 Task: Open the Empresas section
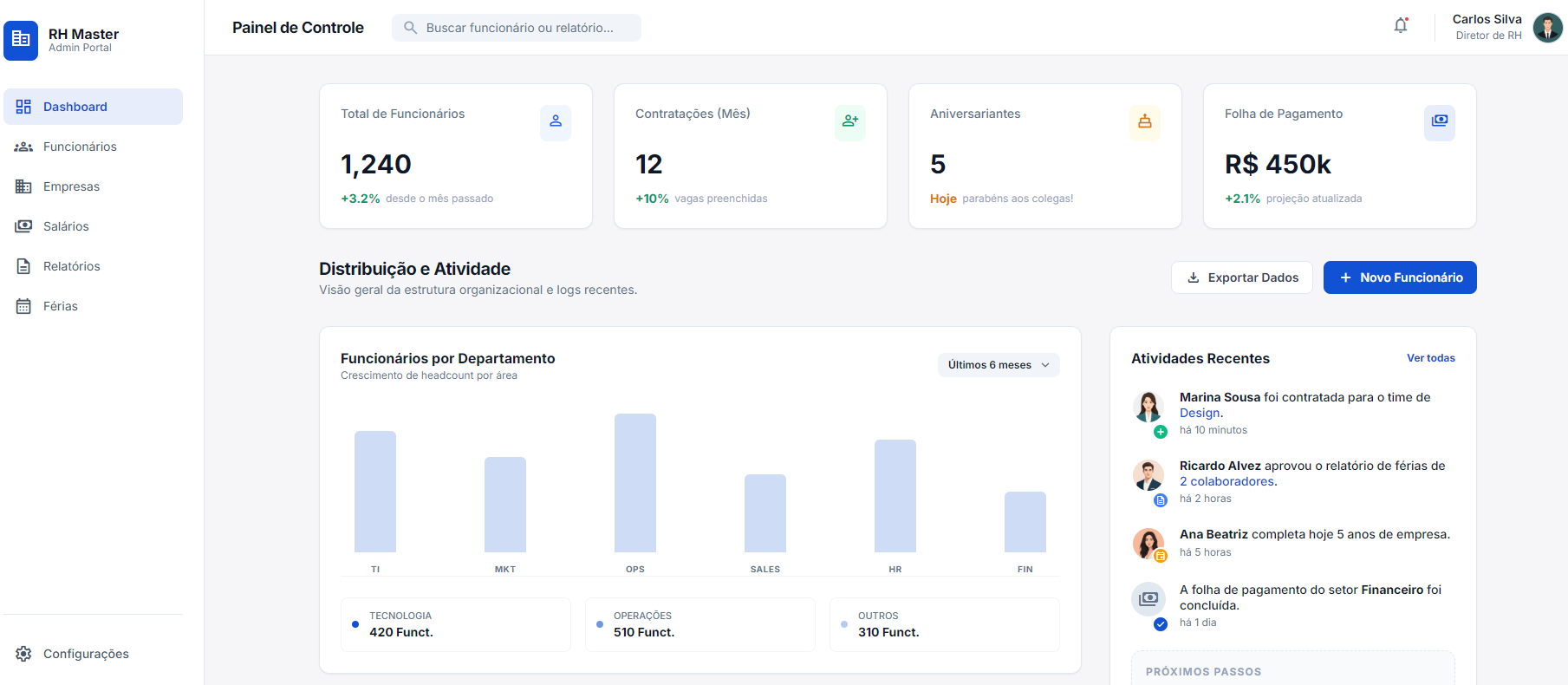71,186
